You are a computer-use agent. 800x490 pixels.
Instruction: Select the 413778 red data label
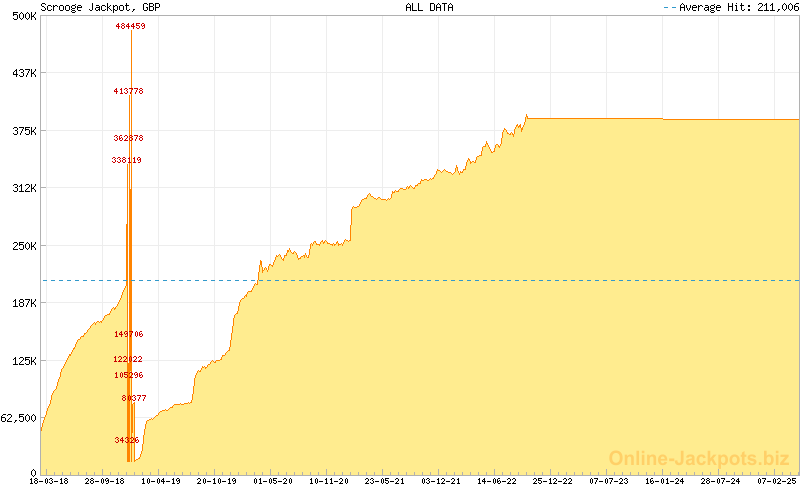[x=128, y=91]
